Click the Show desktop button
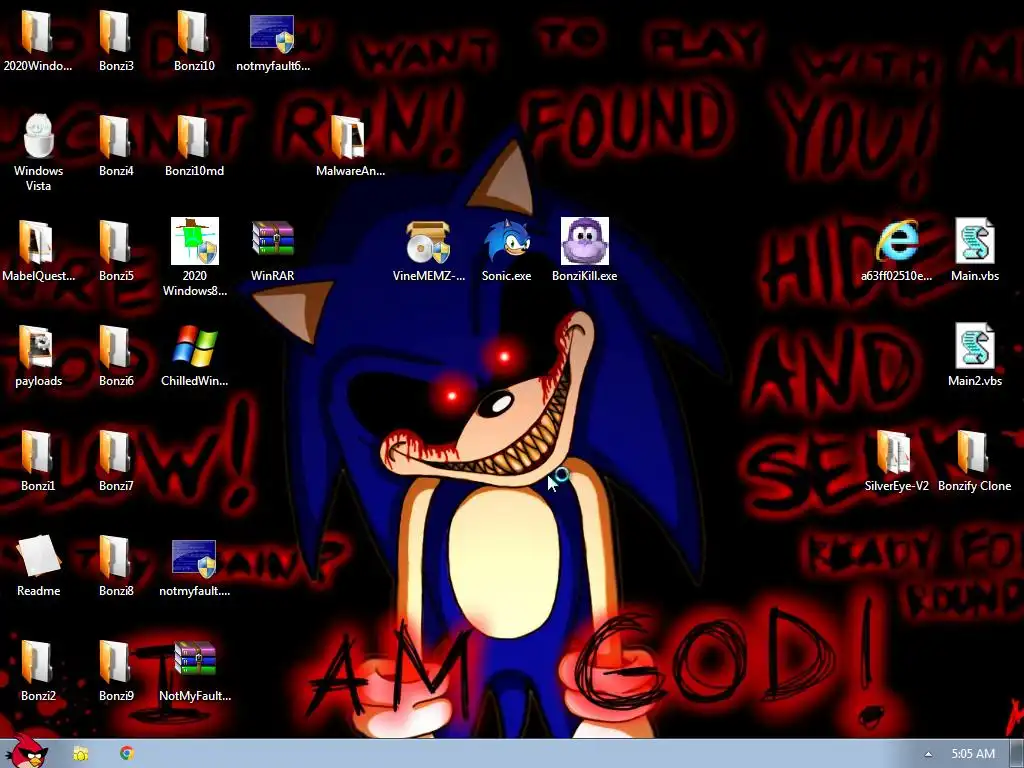Viewport: 1024px width, 768px height. click(x=1017, y=754)
